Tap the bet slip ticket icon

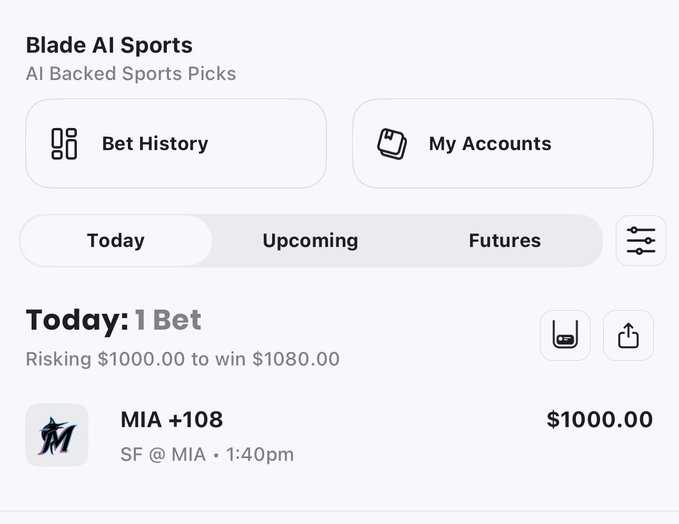pyautogui.click(x=565, y=336)
